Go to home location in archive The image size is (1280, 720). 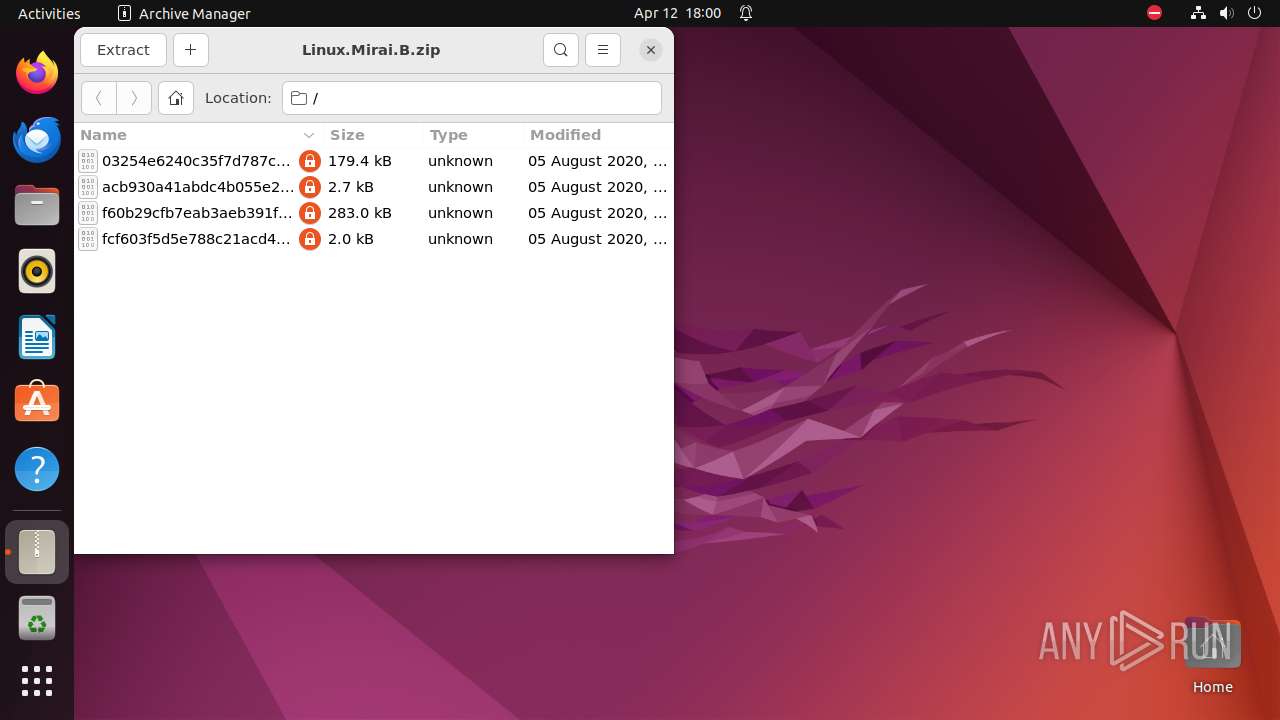(x=176, y=98)
